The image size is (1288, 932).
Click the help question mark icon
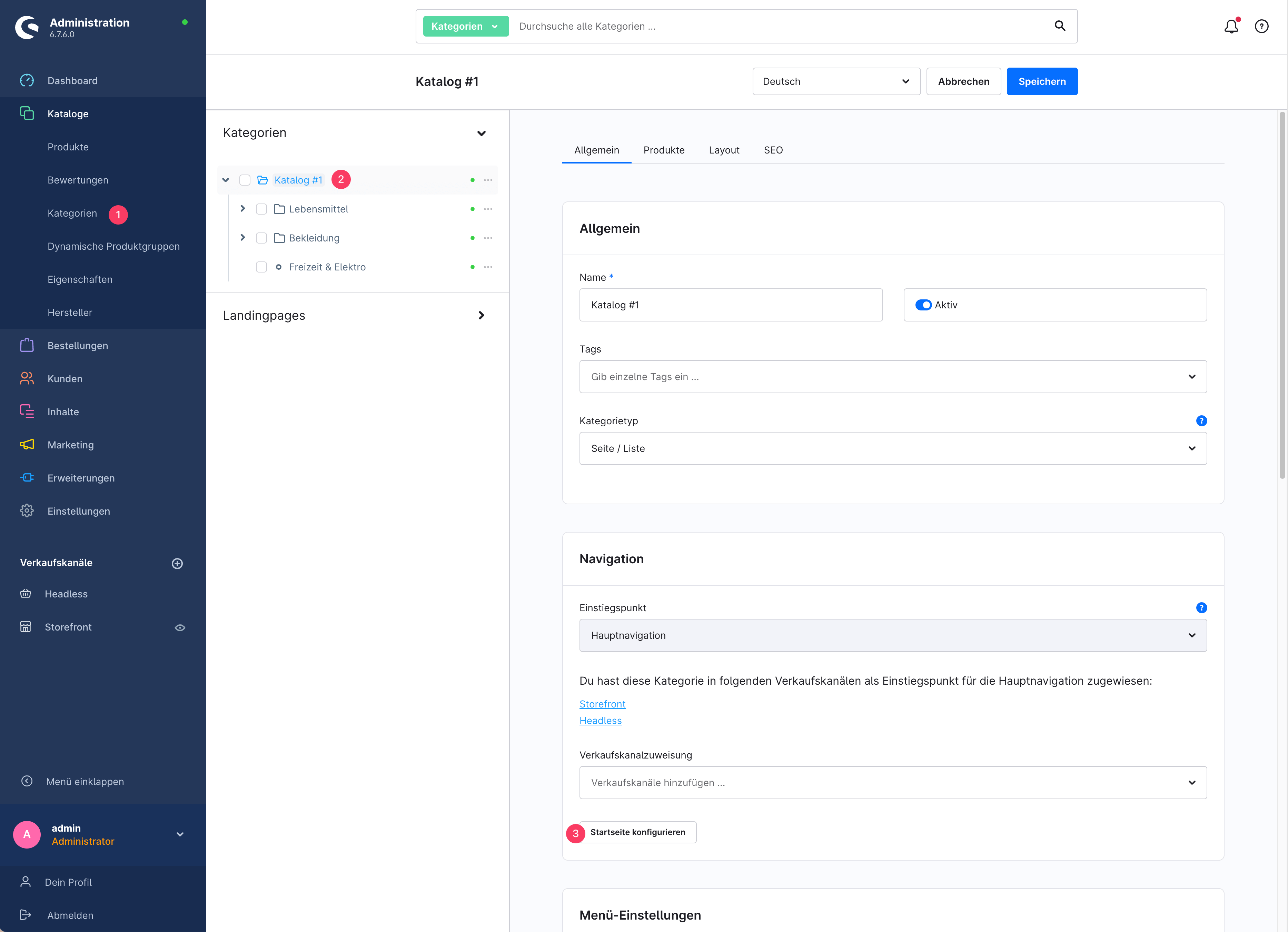(x=1261, y=27)
